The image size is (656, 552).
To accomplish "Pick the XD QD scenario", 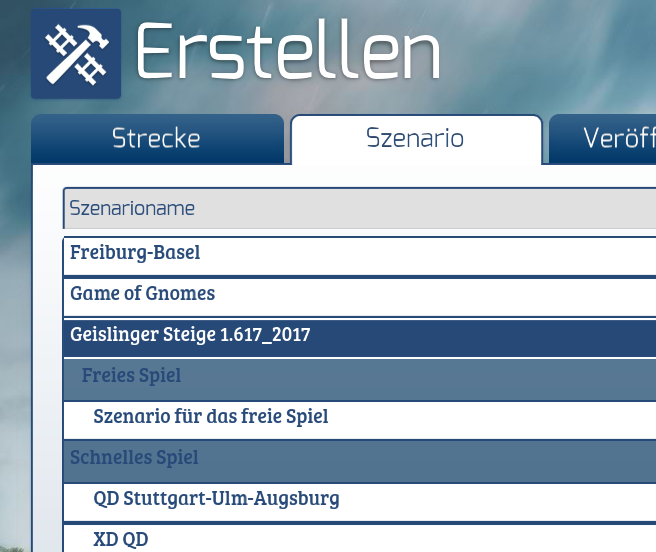I will [120, 539].
